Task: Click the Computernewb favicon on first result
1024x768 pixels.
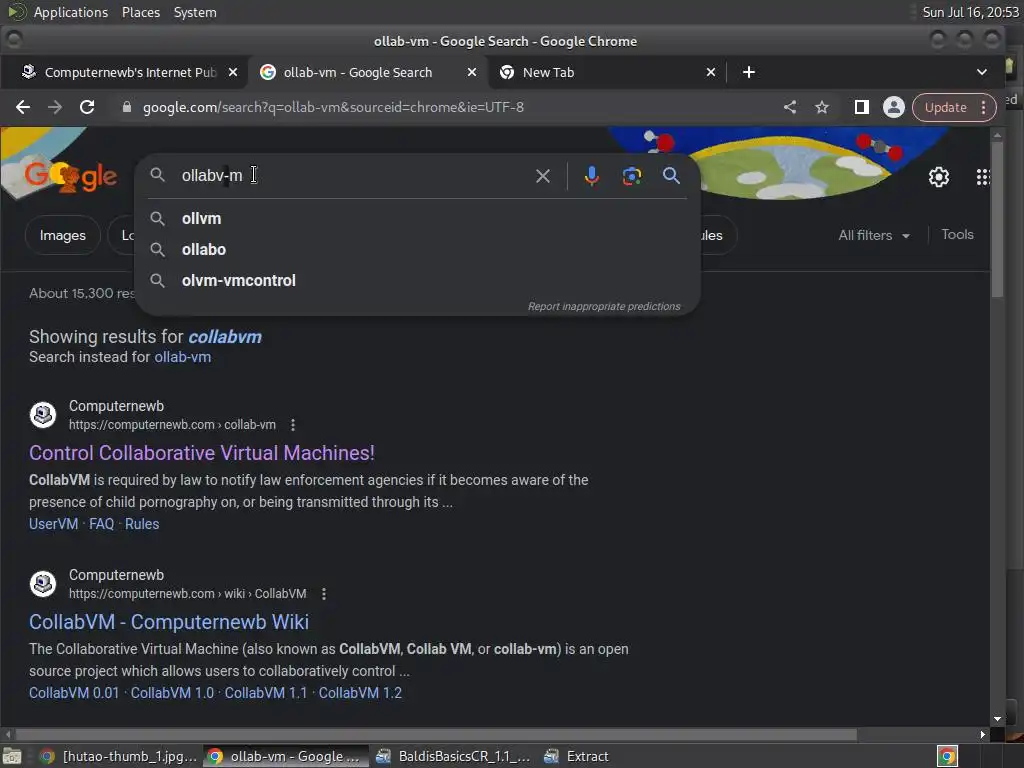Action: point(43,415)
